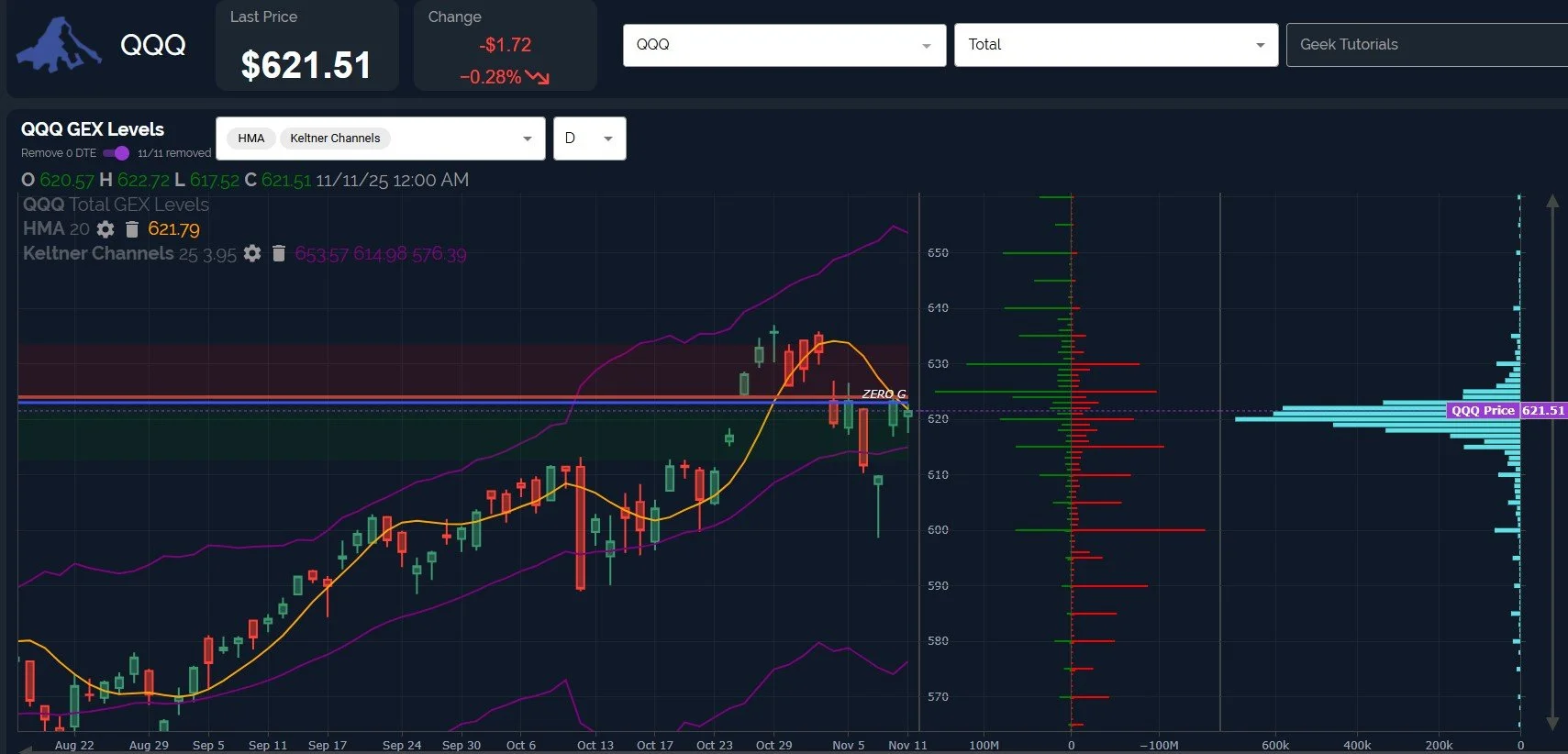Viewport: 1568px width, 754px height.
Task: Open the D timeframe dropdown
Action: [590, 139]
